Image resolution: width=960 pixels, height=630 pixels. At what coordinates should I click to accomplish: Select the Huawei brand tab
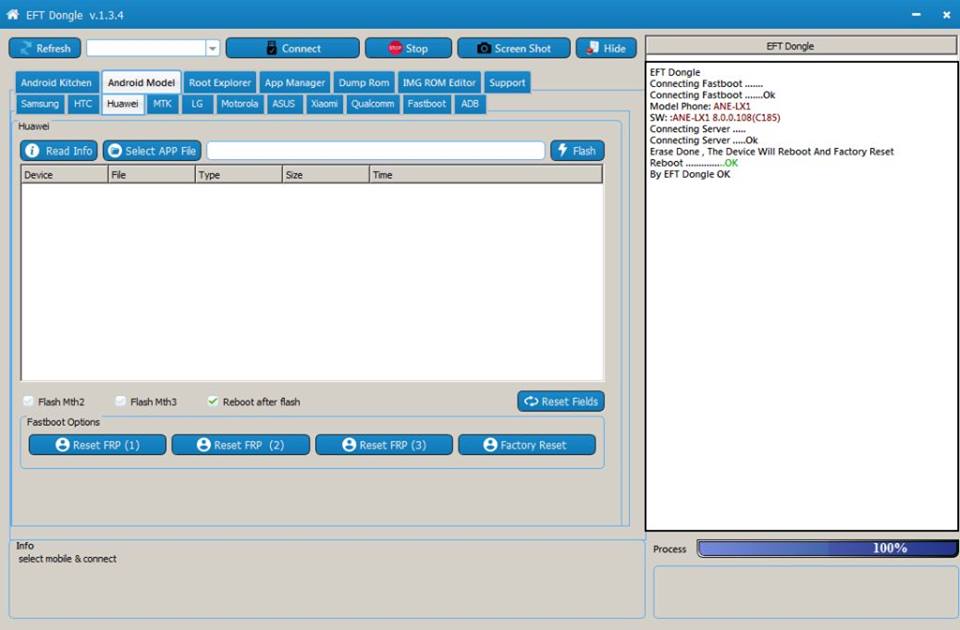123,104
